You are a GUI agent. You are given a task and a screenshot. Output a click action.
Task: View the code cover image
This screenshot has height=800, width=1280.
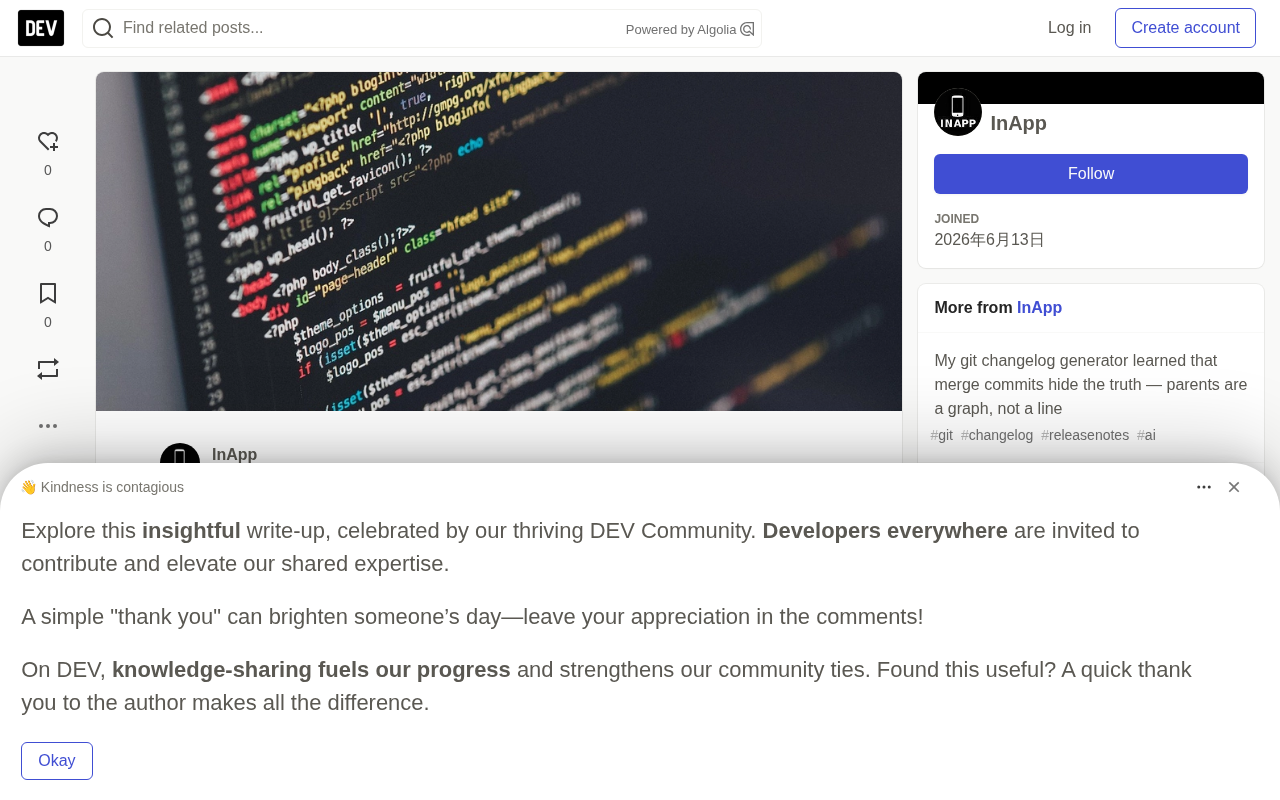[499, 241]
